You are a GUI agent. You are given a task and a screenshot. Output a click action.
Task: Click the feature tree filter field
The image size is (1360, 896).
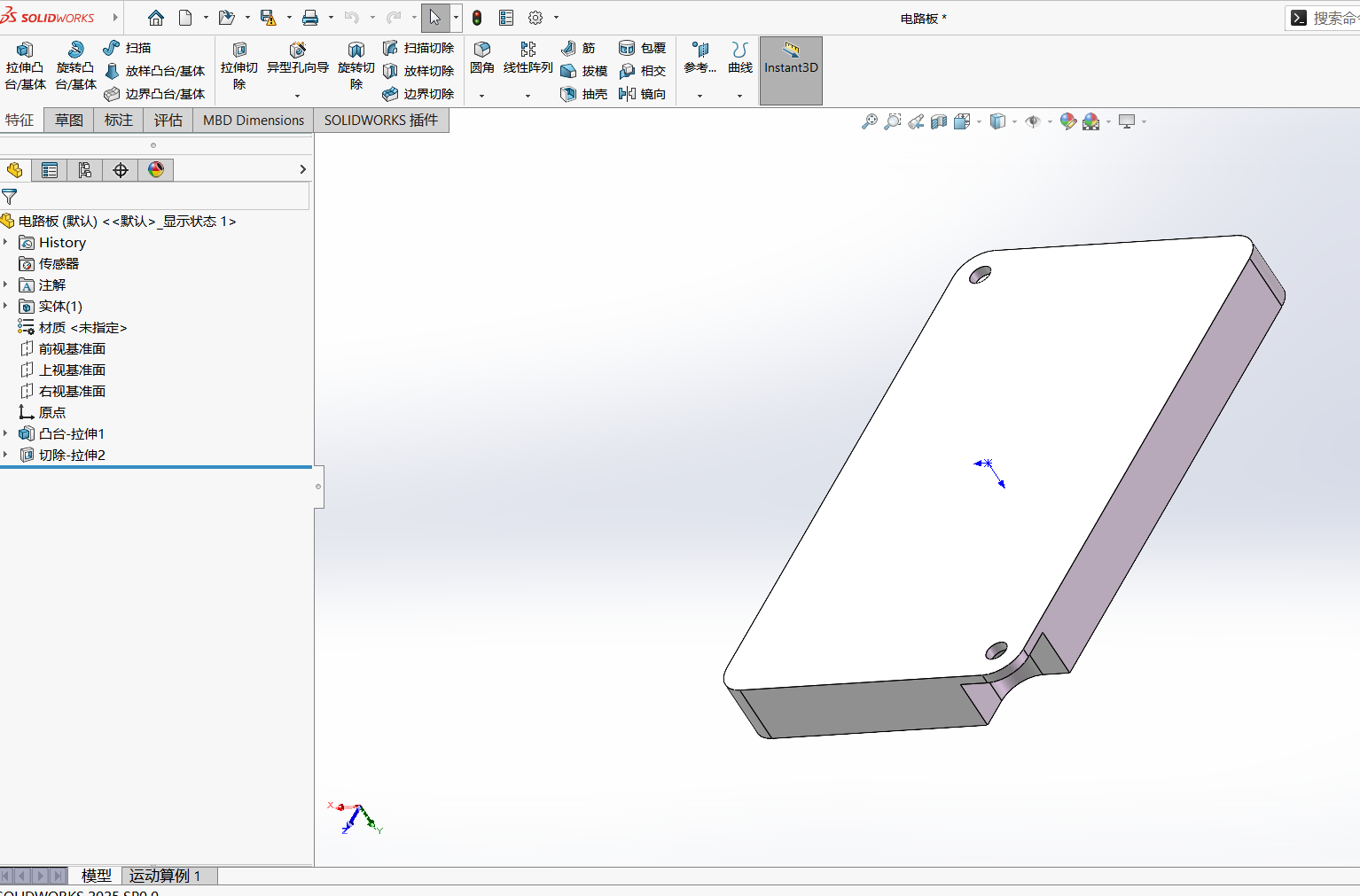coord(155,196)
